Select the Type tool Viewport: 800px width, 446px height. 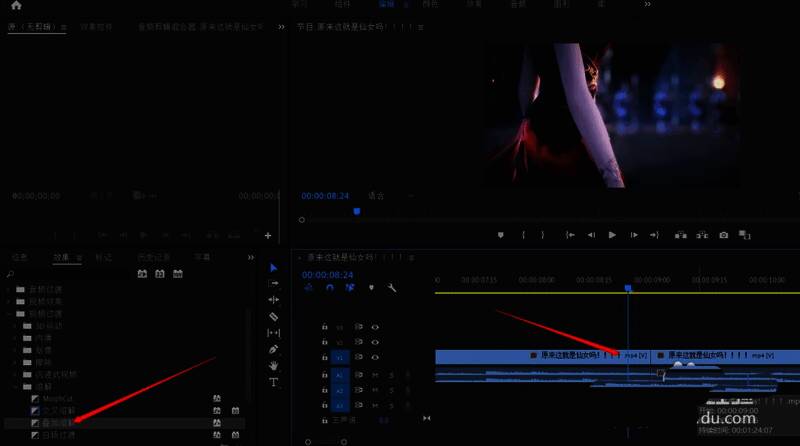[274, 382]
